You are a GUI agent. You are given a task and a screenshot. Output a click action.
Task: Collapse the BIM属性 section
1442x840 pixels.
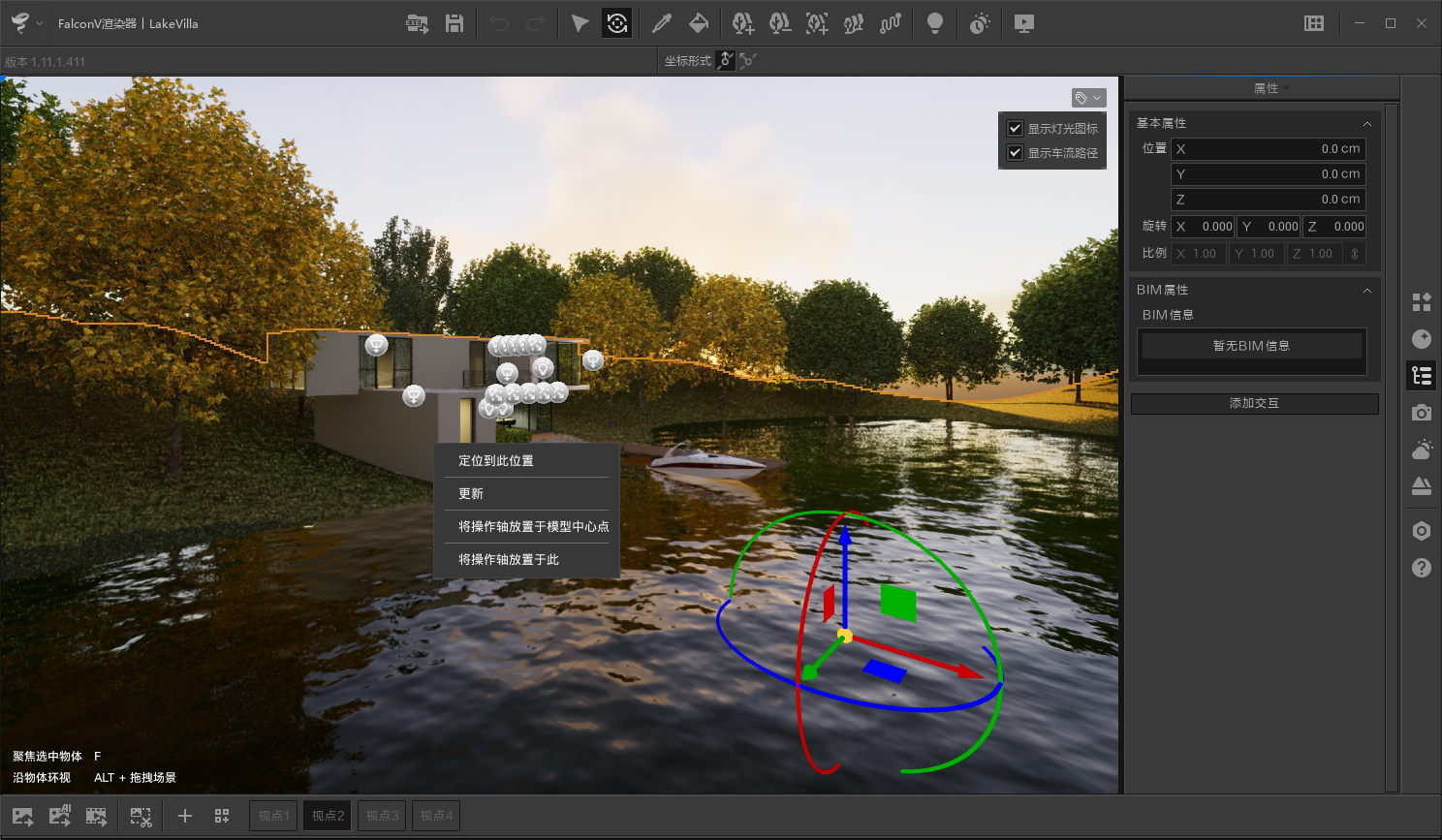click(1366, 291)
